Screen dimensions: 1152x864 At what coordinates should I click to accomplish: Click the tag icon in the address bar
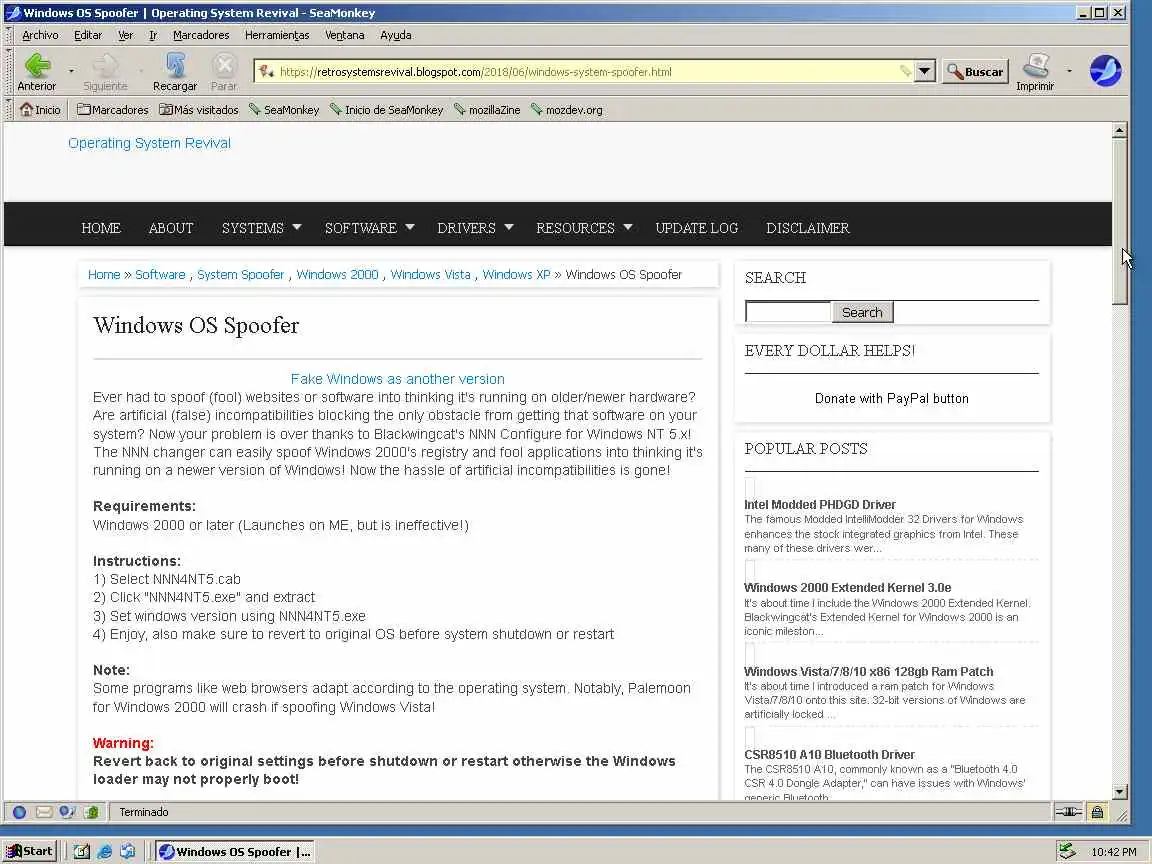[x=905, y=71]
